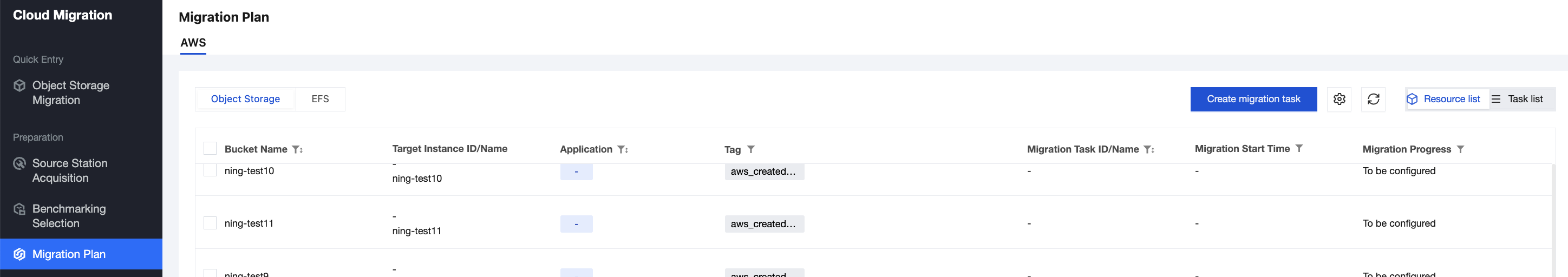Viewport: 1568px width, 277px height.
Task: Filter the Migration Start Time column
Action: click(x=1298, y=149)
